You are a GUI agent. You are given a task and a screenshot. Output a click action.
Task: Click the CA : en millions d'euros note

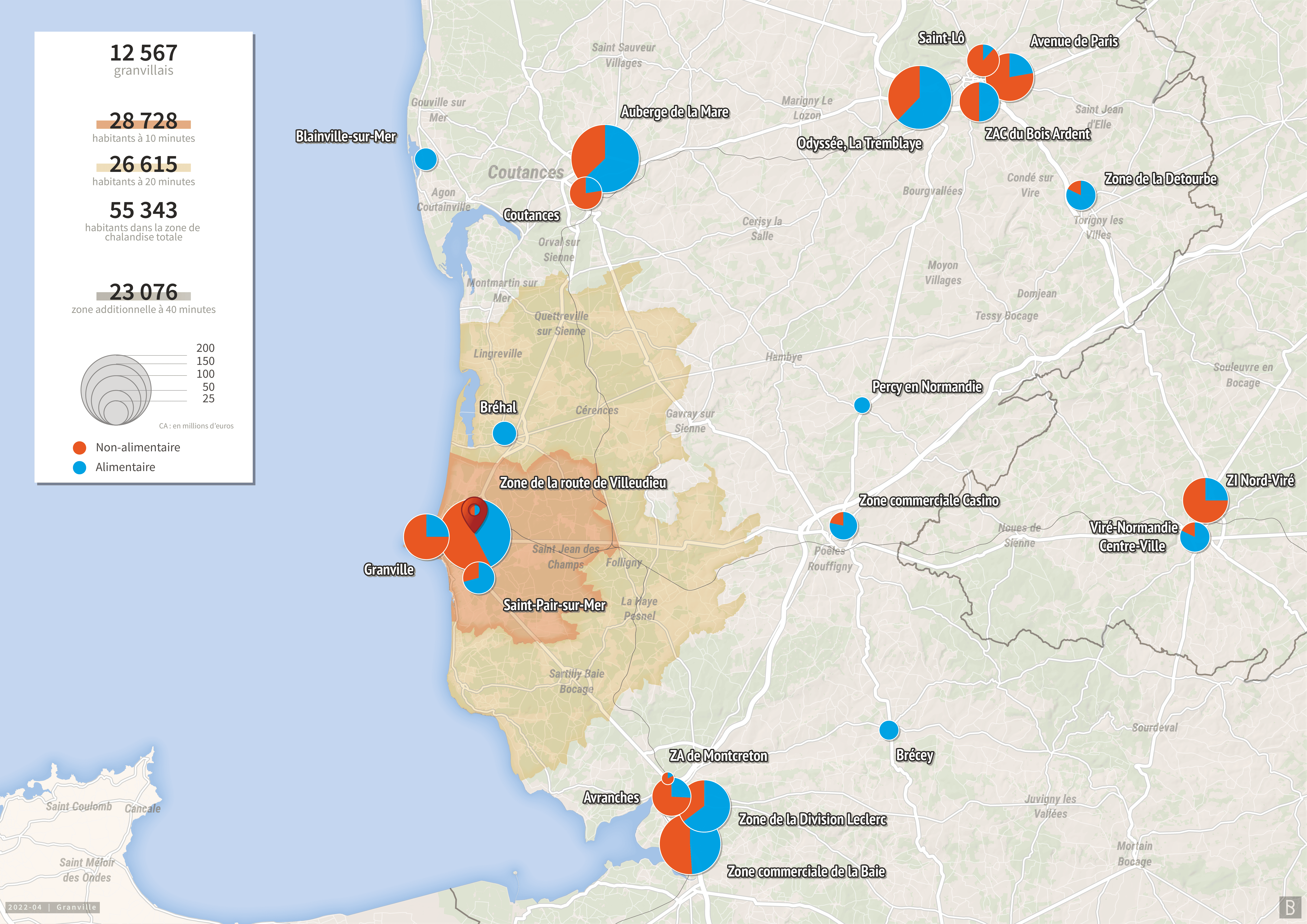tap(196, 426)
